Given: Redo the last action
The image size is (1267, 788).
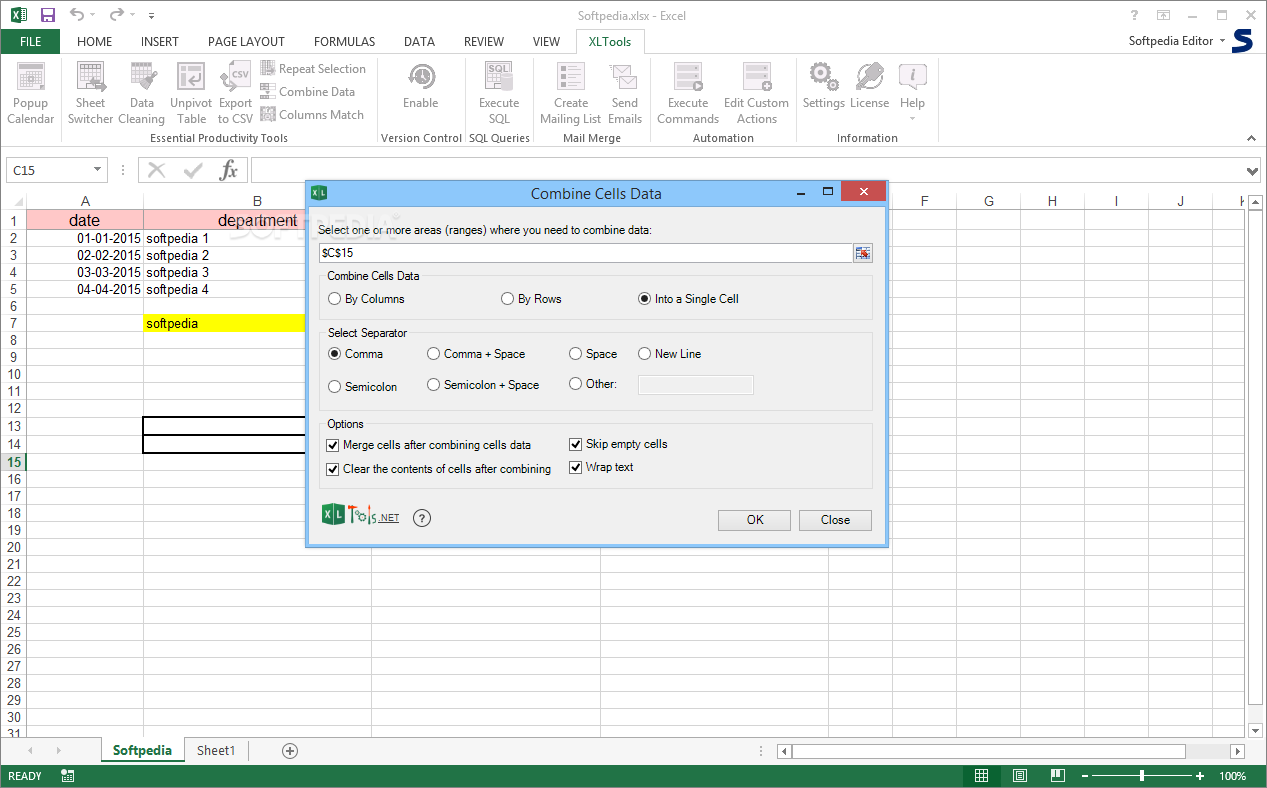Looking at the screenshot, I should (x=117, y=15).
